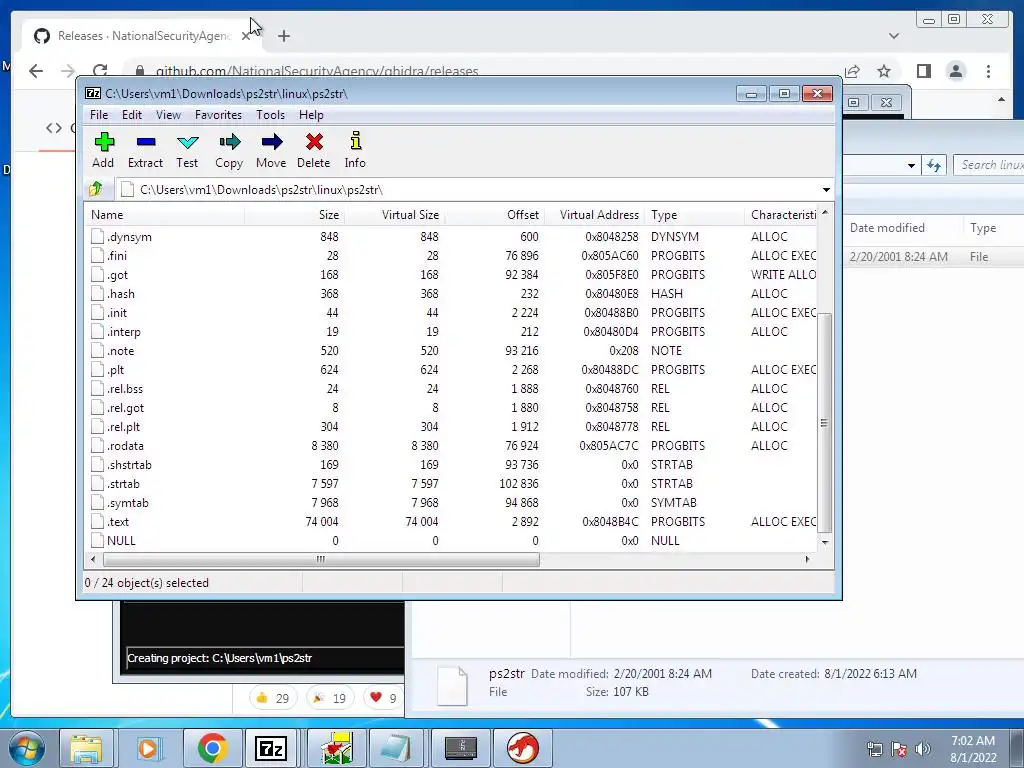The image size is (1024, 768).
Task: Select the .plt section entry
Action: tap(451, 370)
